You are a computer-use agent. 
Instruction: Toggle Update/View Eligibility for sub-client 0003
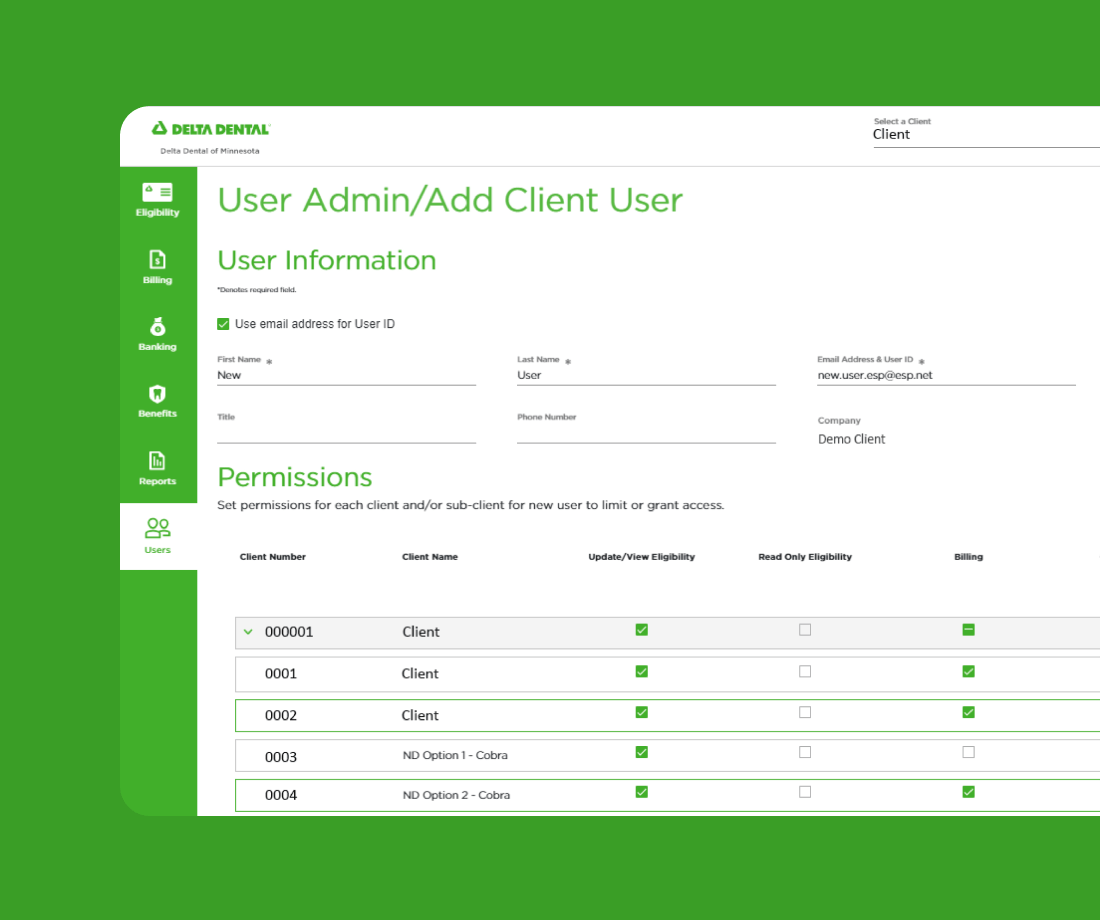tap(642, 752)
